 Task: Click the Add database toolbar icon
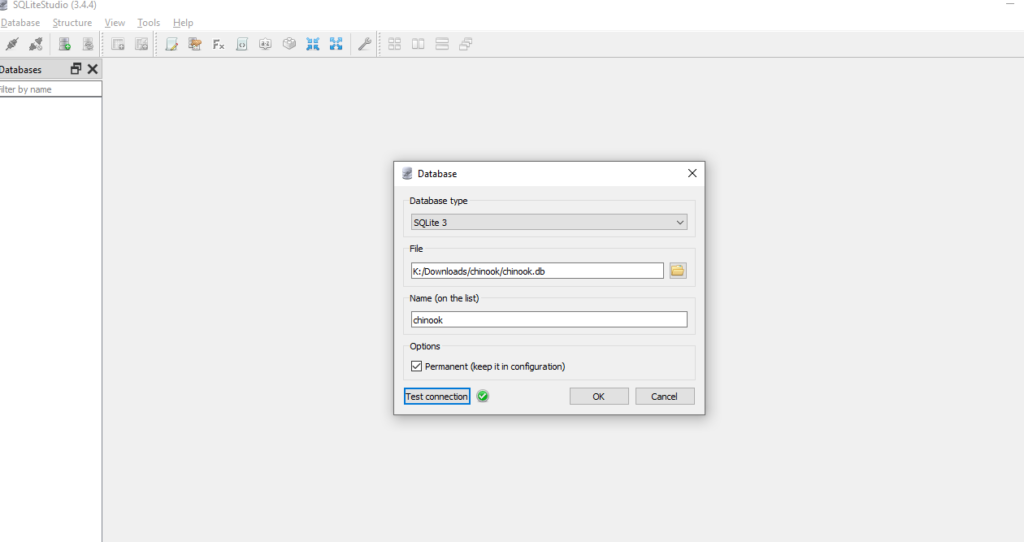[64, 44]
